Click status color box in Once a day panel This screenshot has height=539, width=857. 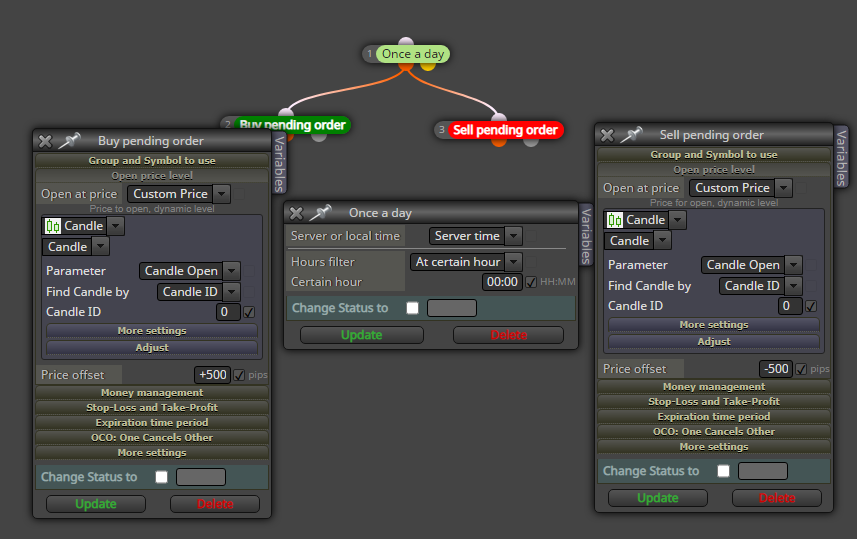[452, 308]
